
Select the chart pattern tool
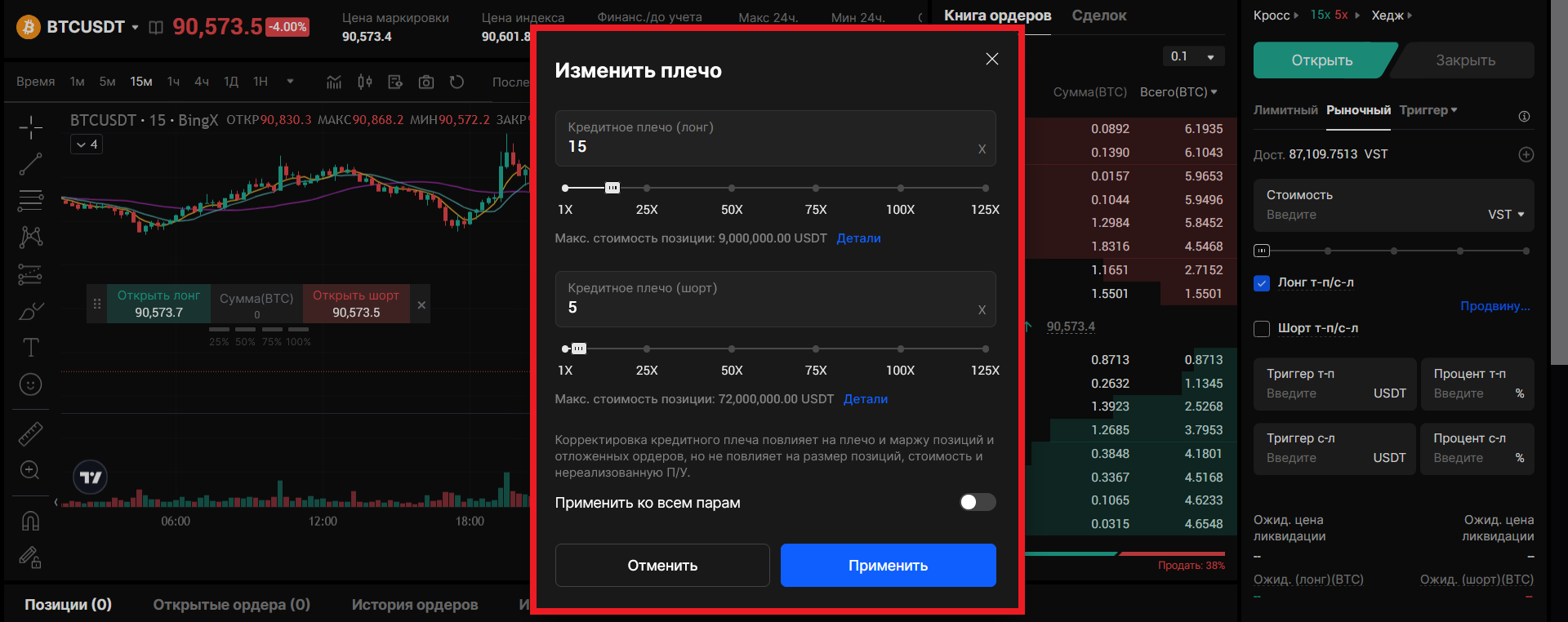[30, 237]
